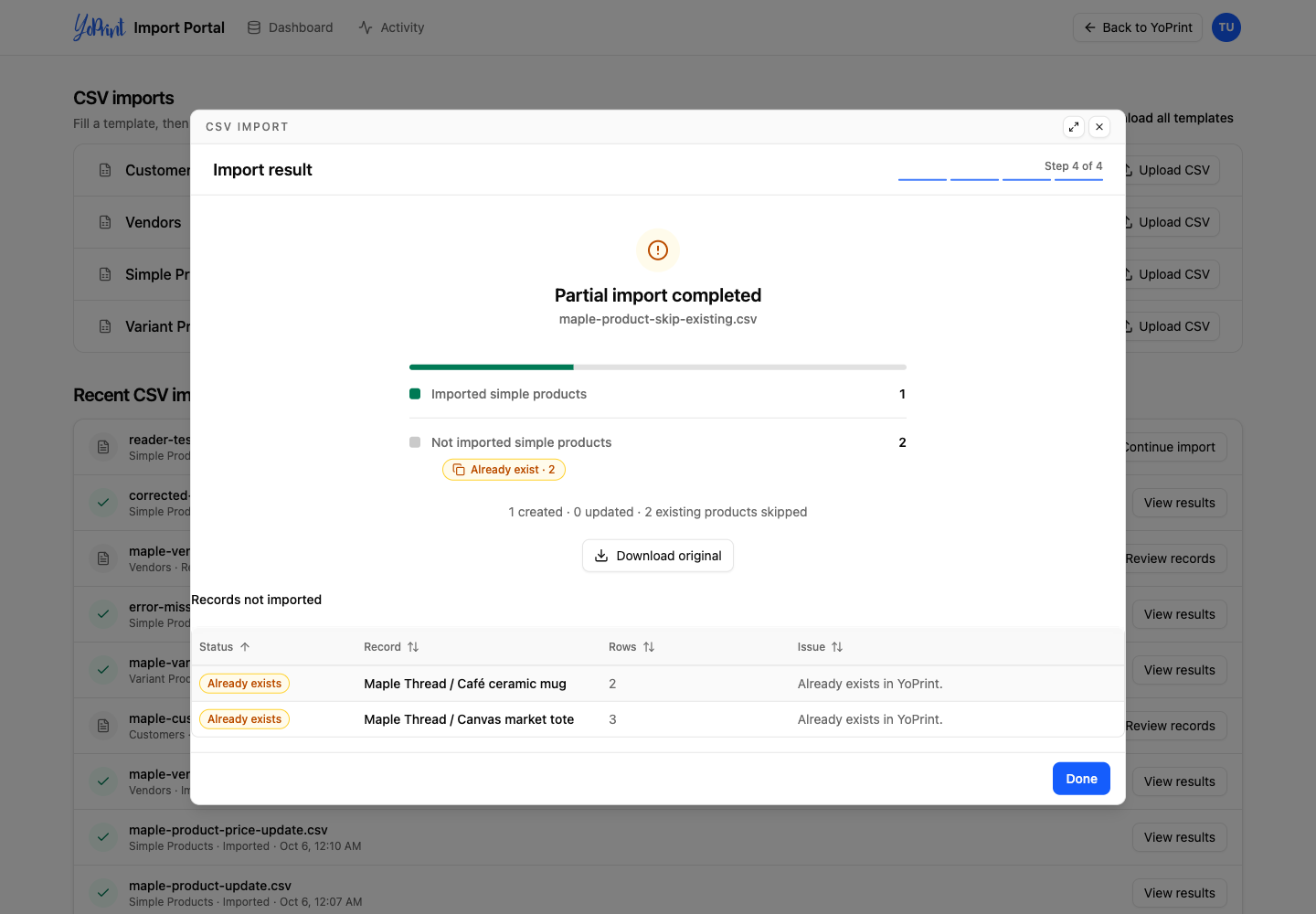
Task: View results for maple-product-update.csv
Action: pyautogui.click(x=1180, y=893)
